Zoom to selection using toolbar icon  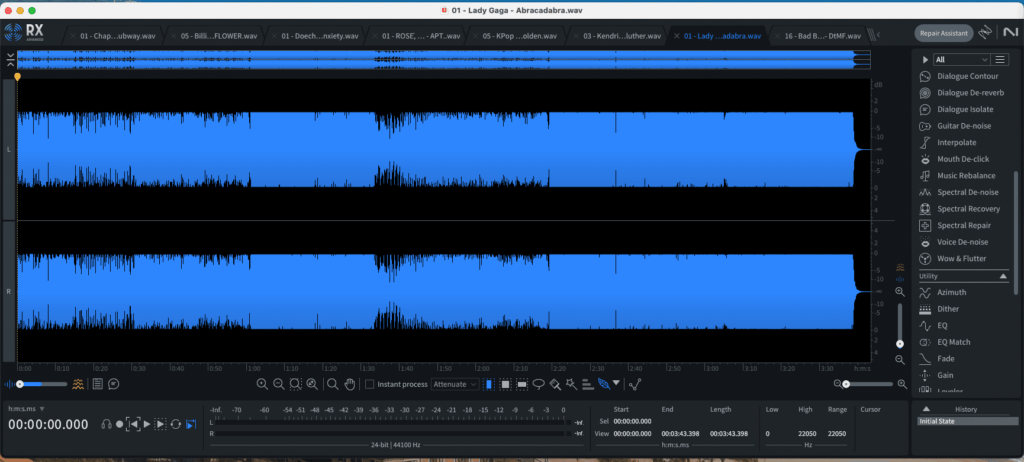pos(295,384)
